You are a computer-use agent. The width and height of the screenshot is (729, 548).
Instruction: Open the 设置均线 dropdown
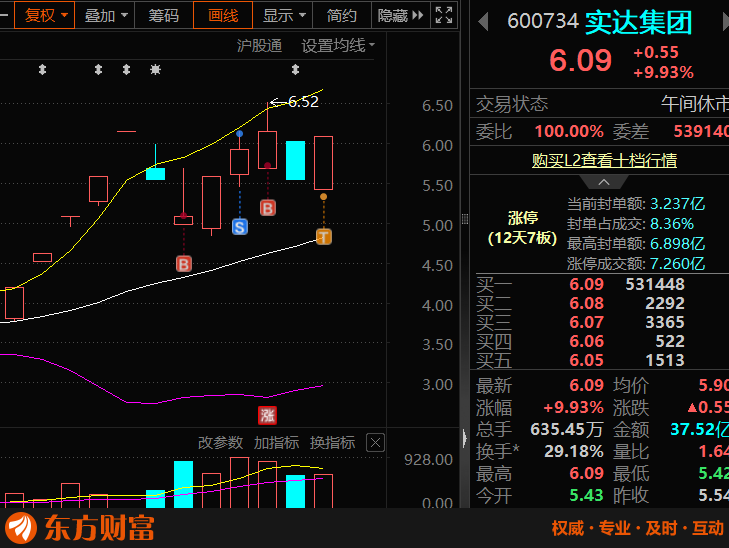[x=338, y=46]
